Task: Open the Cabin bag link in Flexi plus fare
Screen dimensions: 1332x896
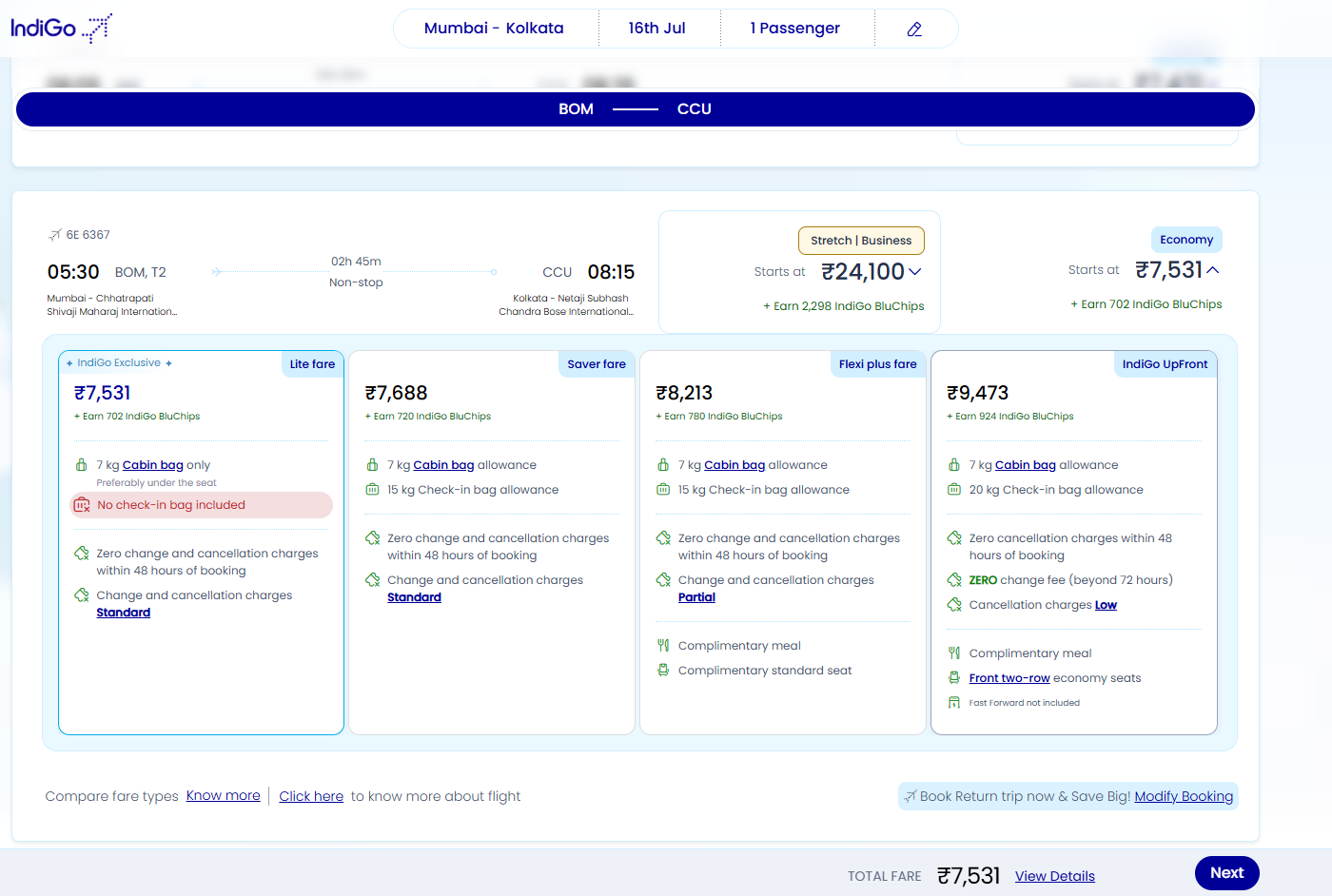Action: (x=735, y=465)
